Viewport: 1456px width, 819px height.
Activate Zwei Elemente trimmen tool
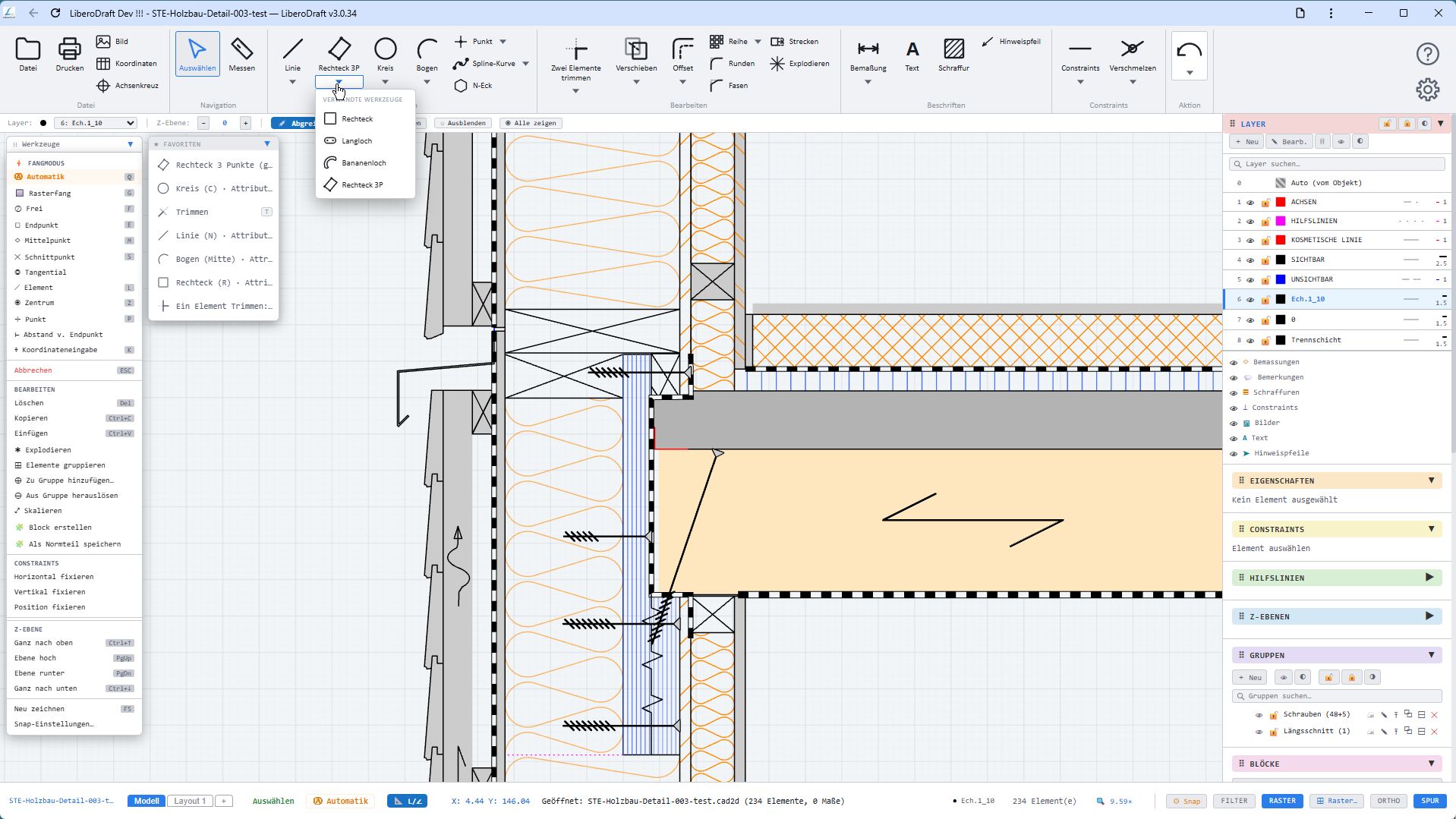575,59
